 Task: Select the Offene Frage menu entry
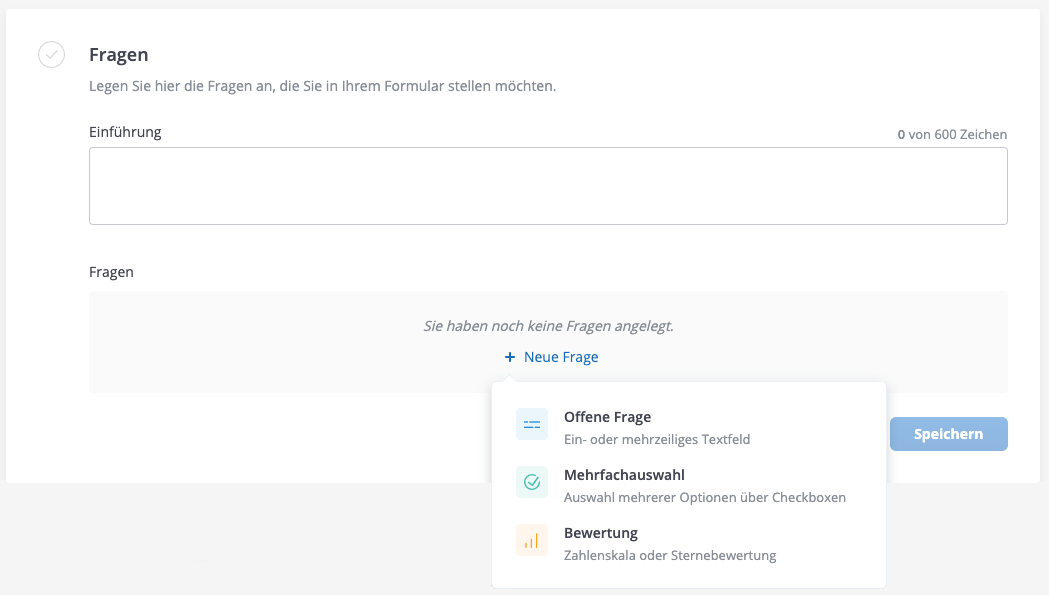pos(607,417)
